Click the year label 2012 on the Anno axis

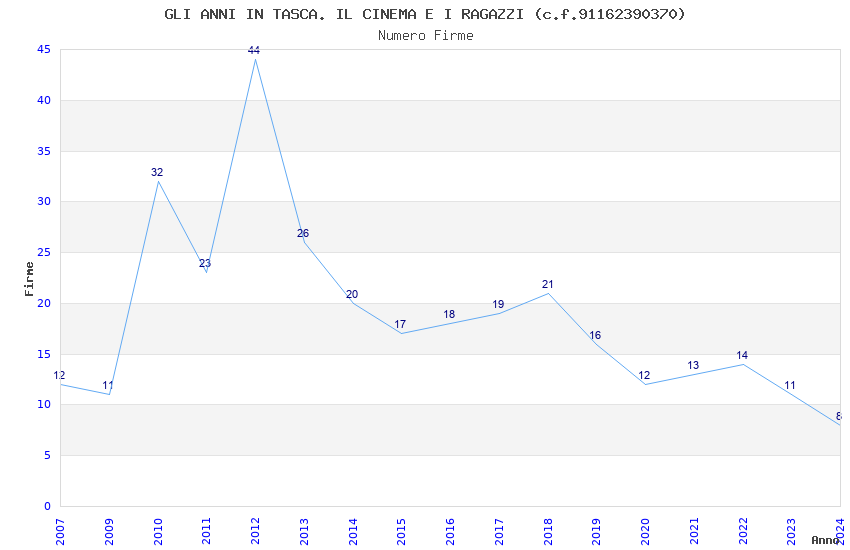click(255, 532)
